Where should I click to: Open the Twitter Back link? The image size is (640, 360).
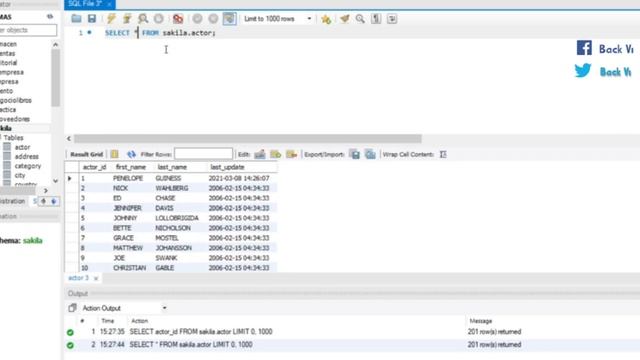tap(603, 71)
